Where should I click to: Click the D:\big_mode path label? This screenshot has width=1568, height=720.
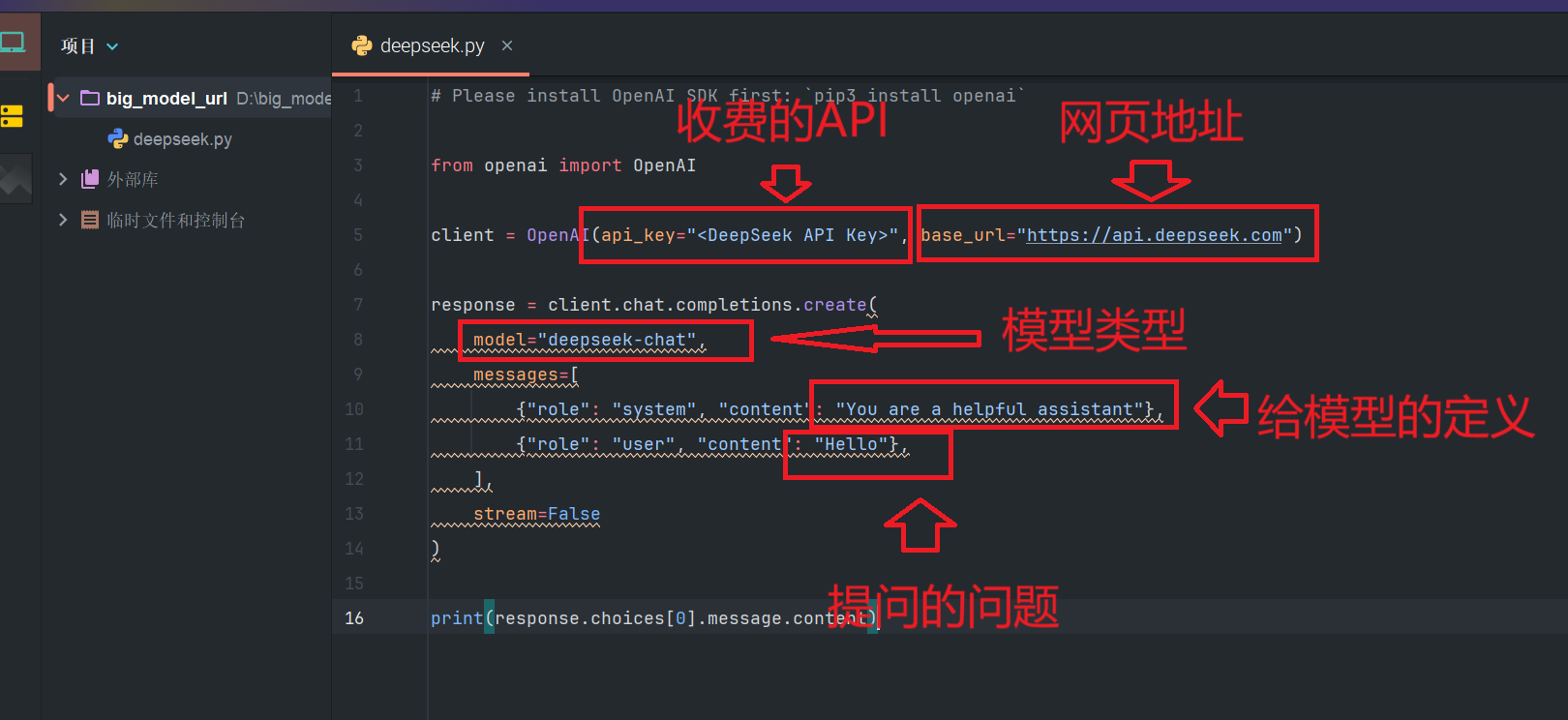284,99
